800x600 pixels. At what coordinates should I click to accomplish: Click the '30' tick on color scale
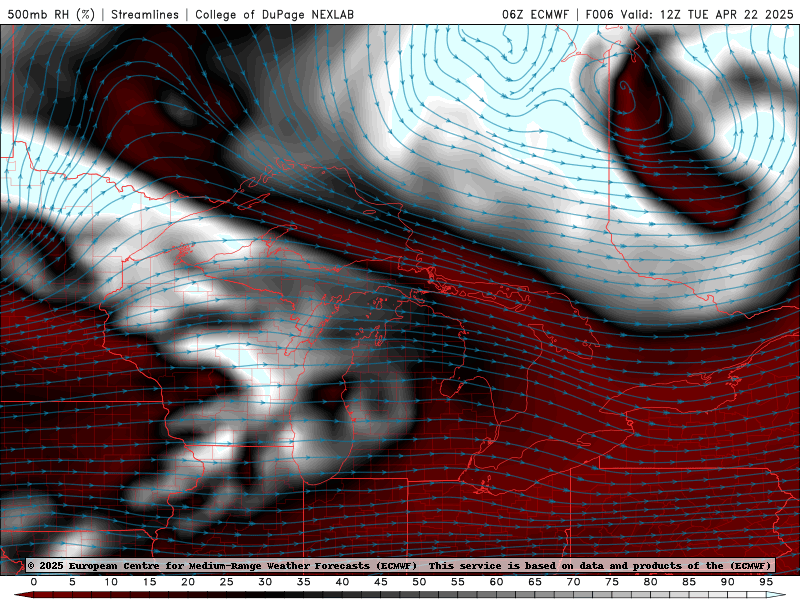[x=265, y=582]
